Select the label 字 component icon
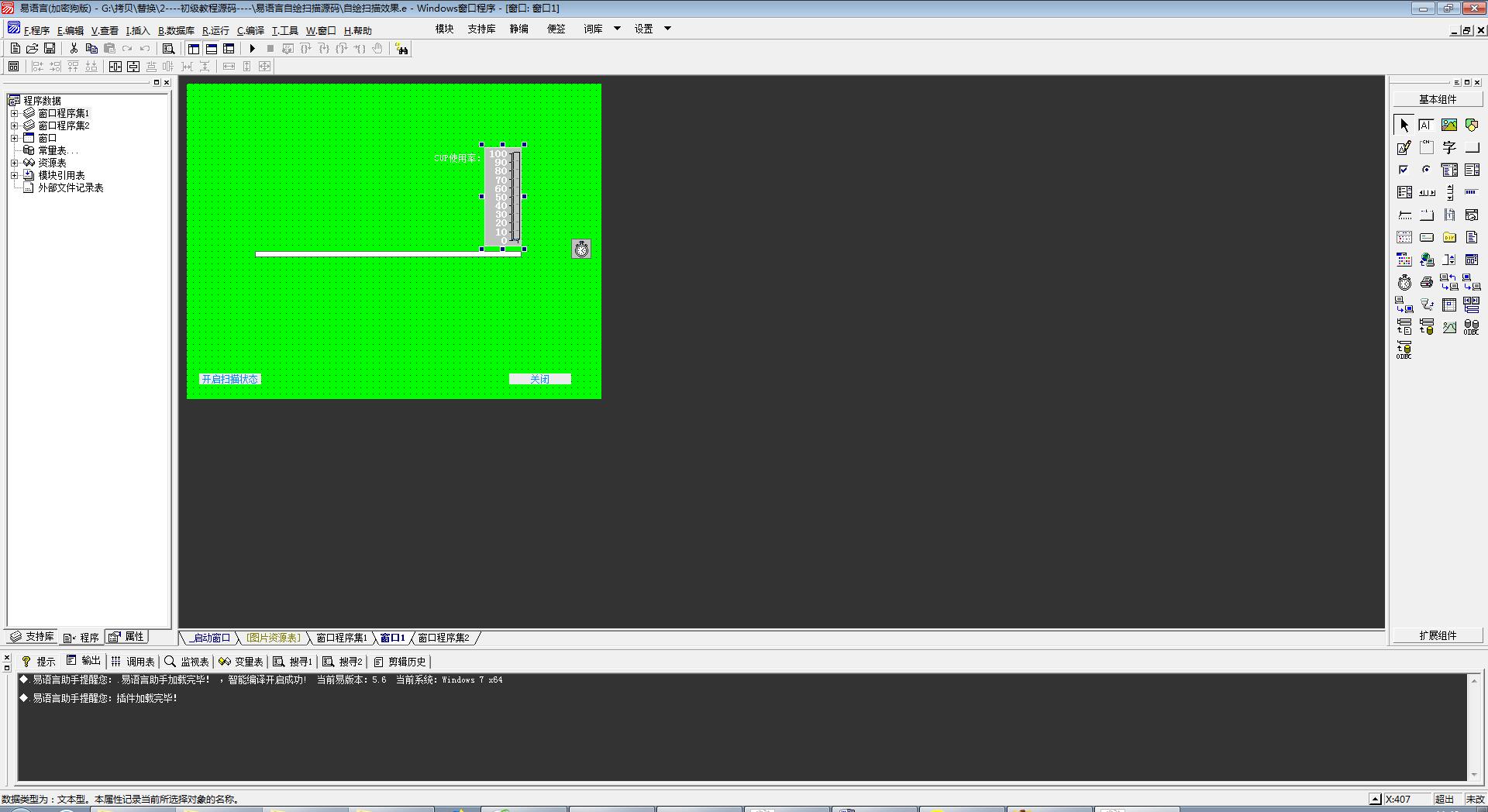The image size is (1488, 812). [1449, 147]
